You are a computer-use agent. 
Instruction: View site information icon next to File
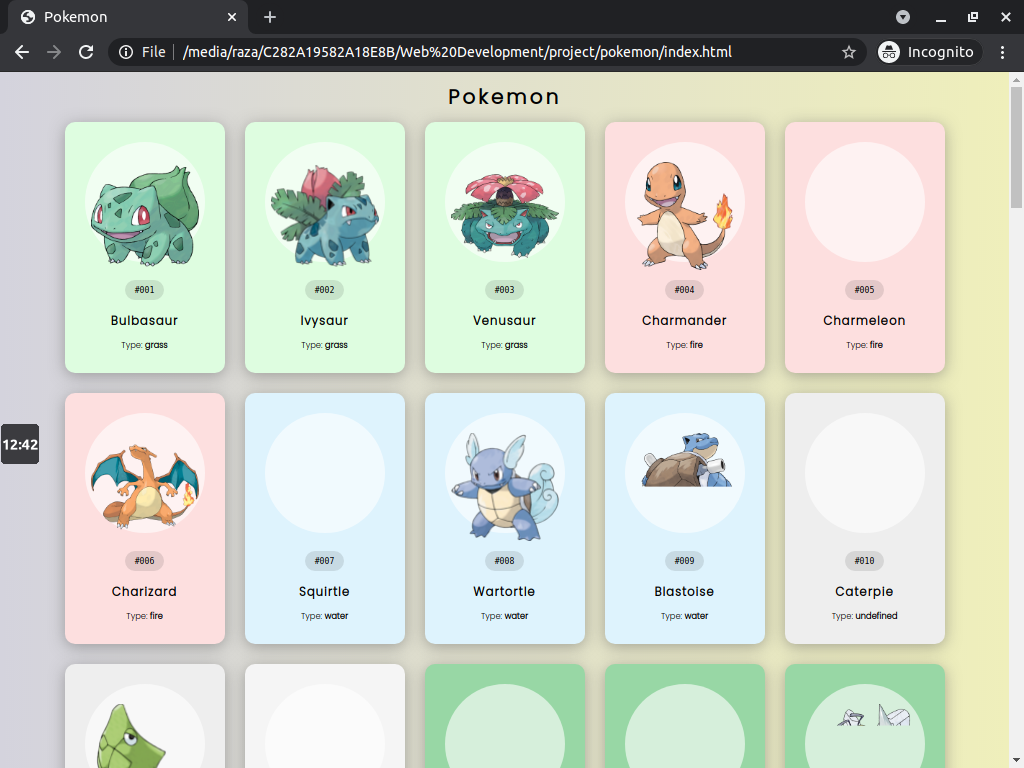tap(126, 52)
